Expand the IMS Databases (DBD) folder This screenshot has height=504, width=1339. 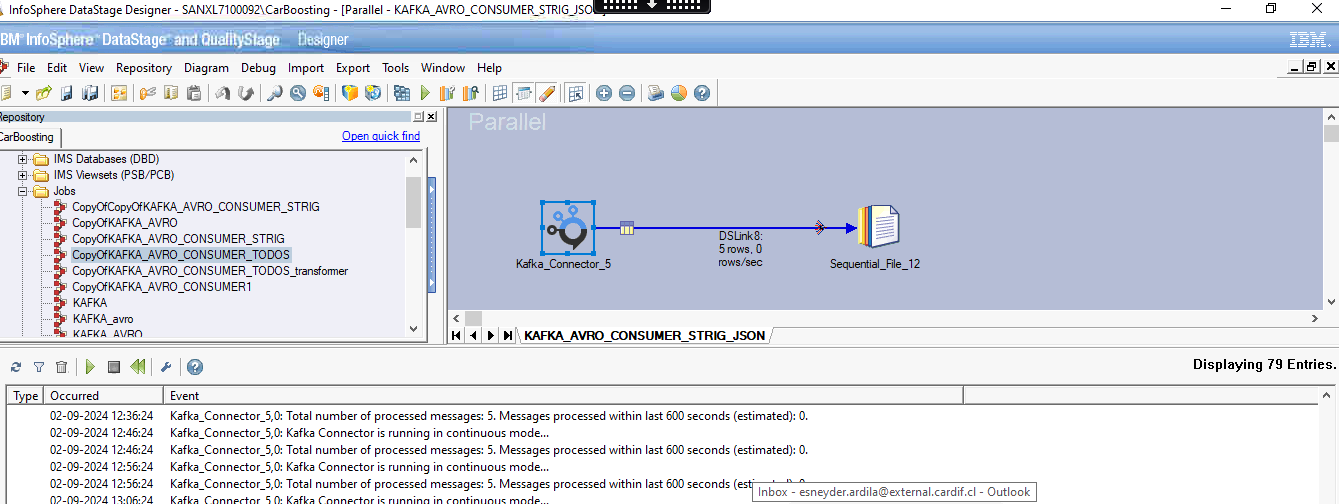pyautogui.click(x=23, y=159)
